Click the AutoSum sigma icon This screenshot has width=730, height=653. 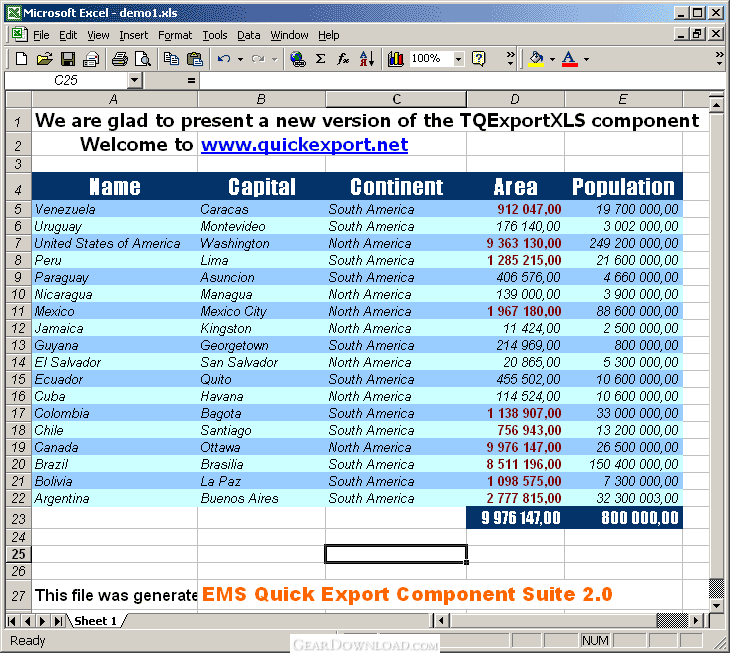pos(320,59)
